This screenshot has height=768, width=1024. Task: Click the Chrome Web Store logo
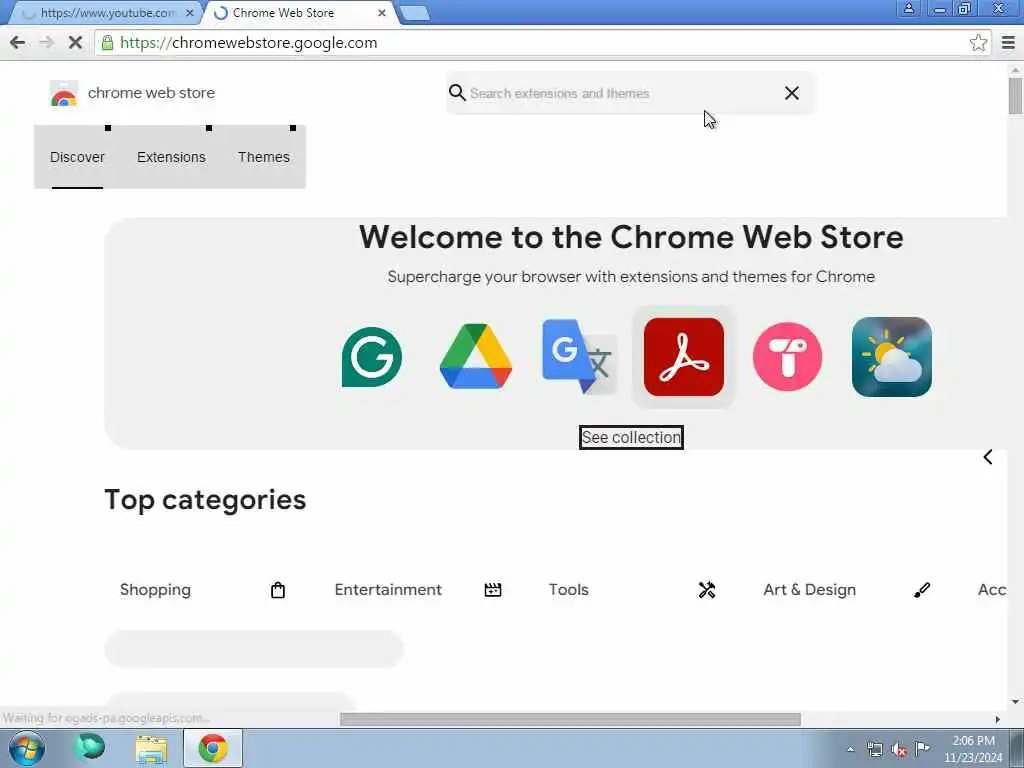[x=64, y=93]
